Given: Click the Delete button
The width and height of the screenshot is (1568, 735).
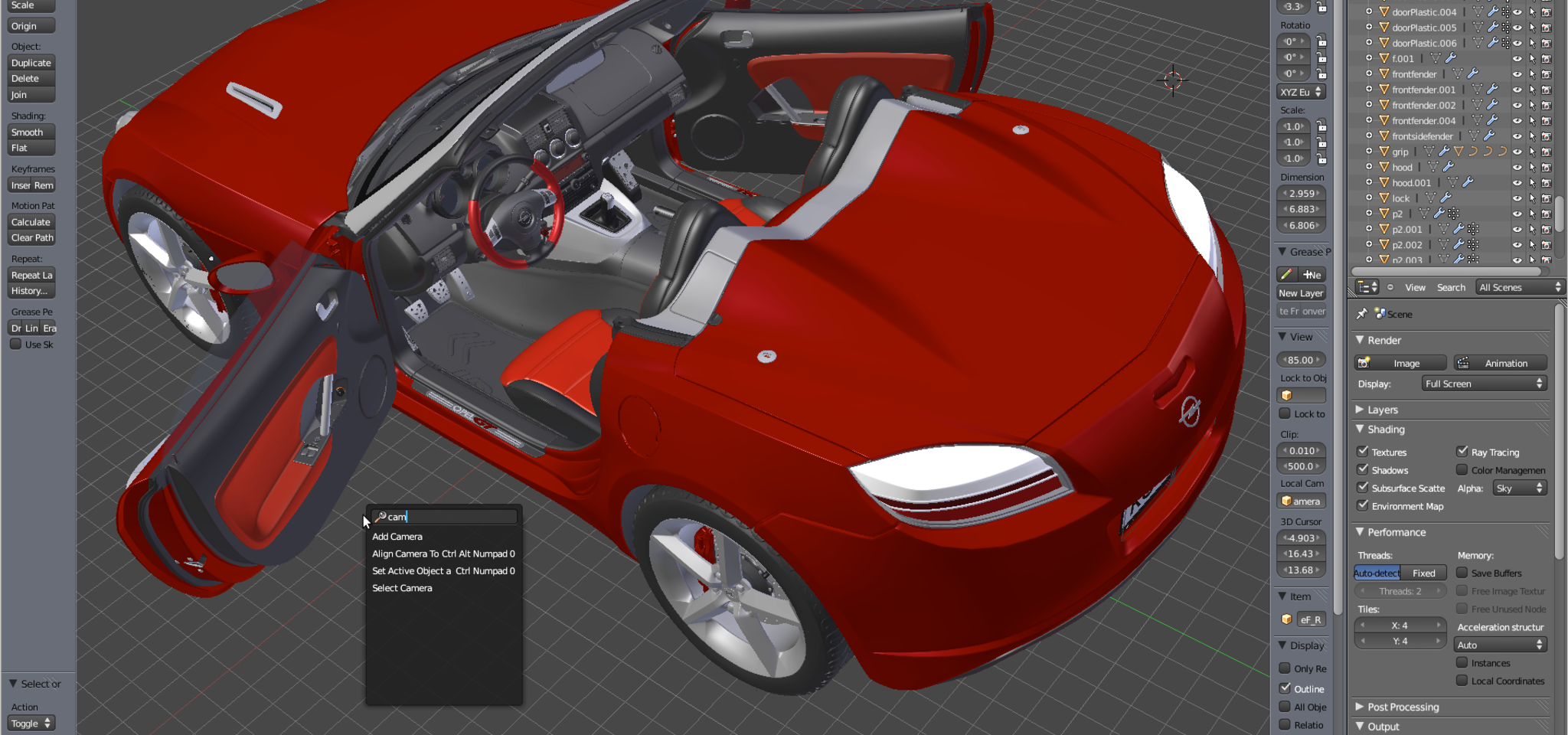Looking at the screenshot, I should coord(31,78).
